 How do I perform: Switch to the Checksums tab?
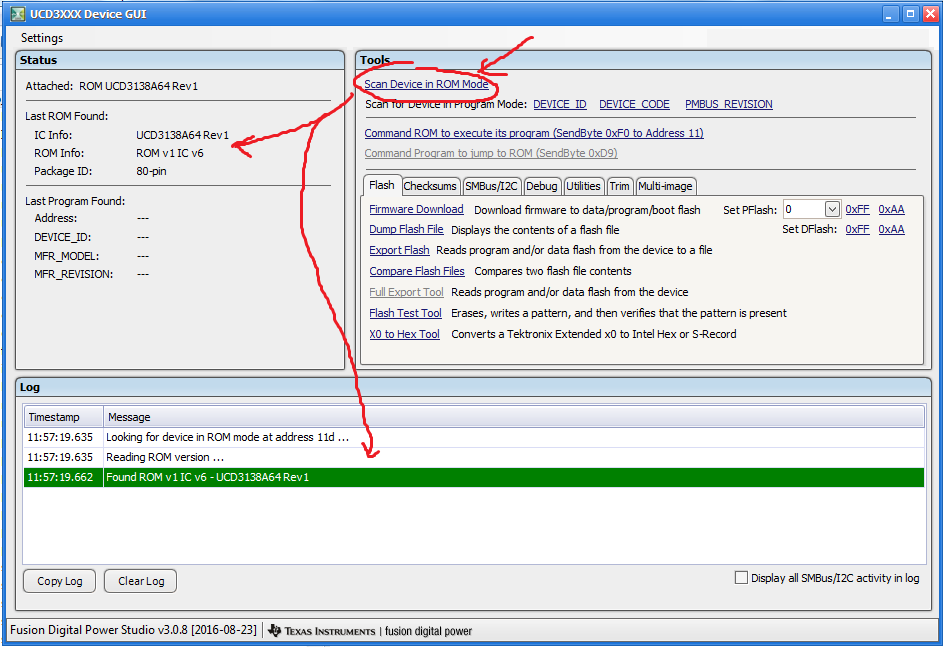(x=429, y=186)
